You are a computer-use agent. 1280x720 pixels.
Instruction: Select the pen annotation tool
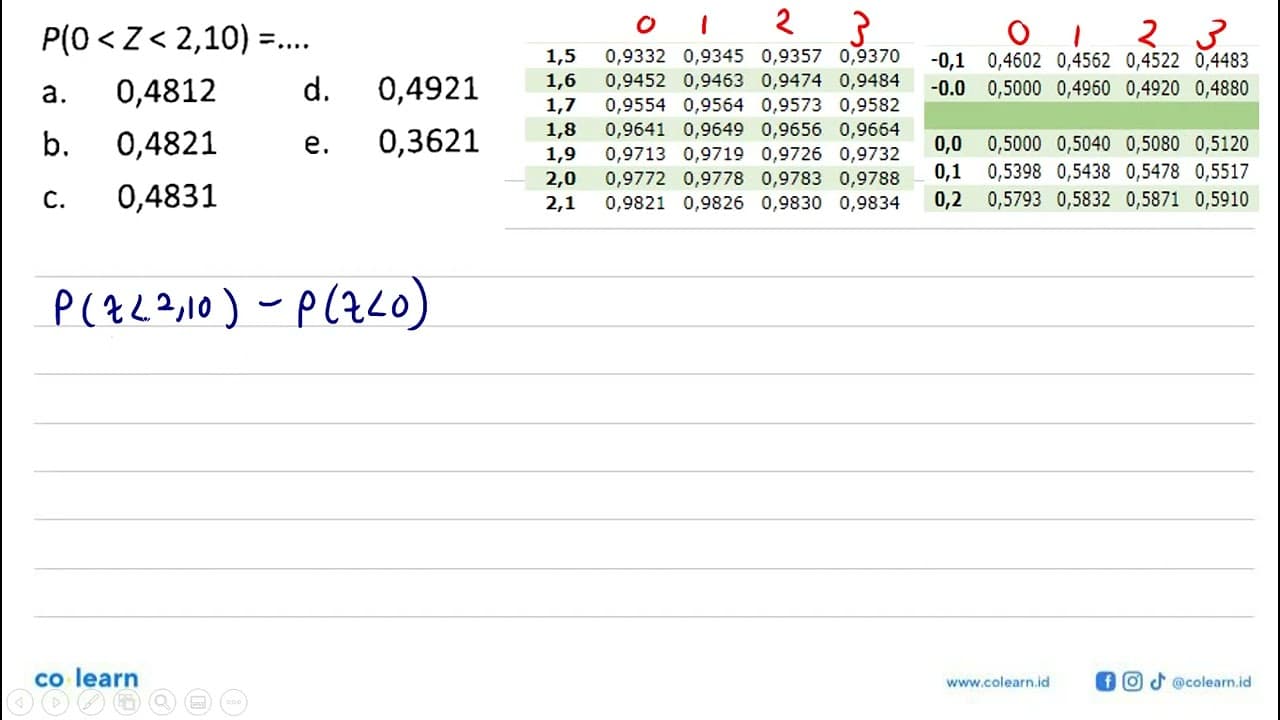tap(90, 702)
